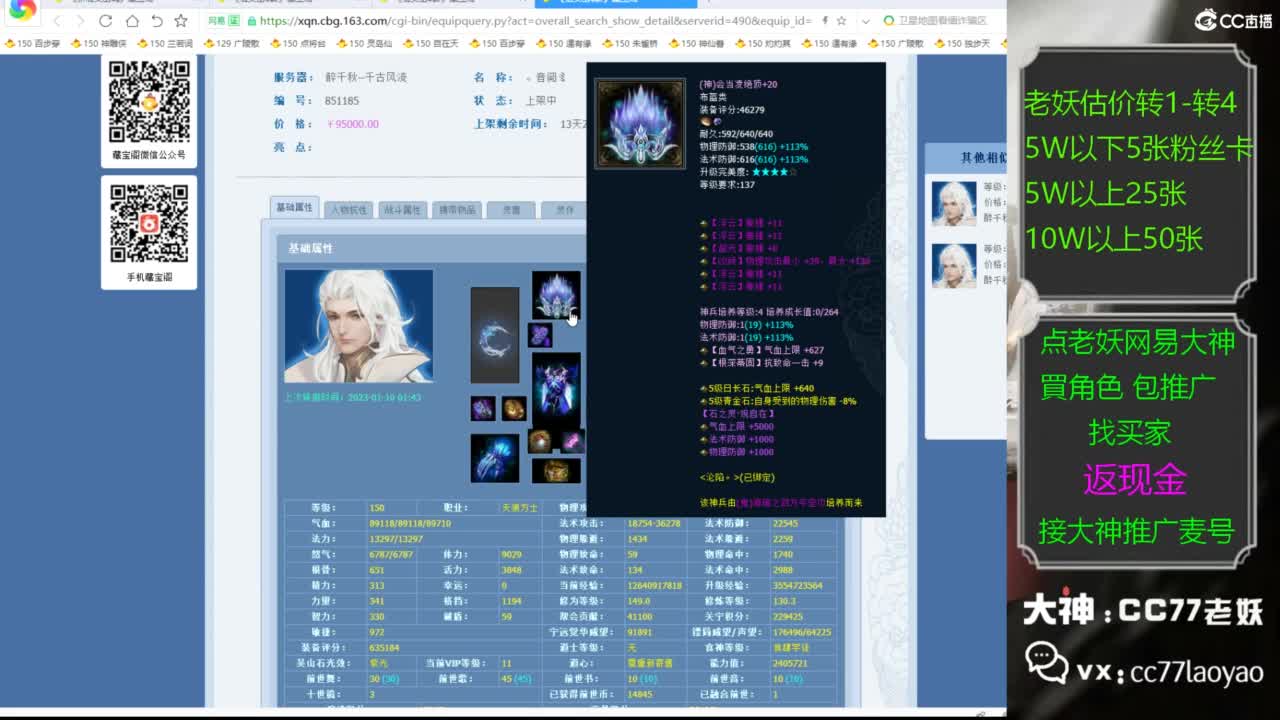Open the 150 灵岛仙 bookmark
The height and width of the screenshot is (720, 1280).
coord(364,44)
